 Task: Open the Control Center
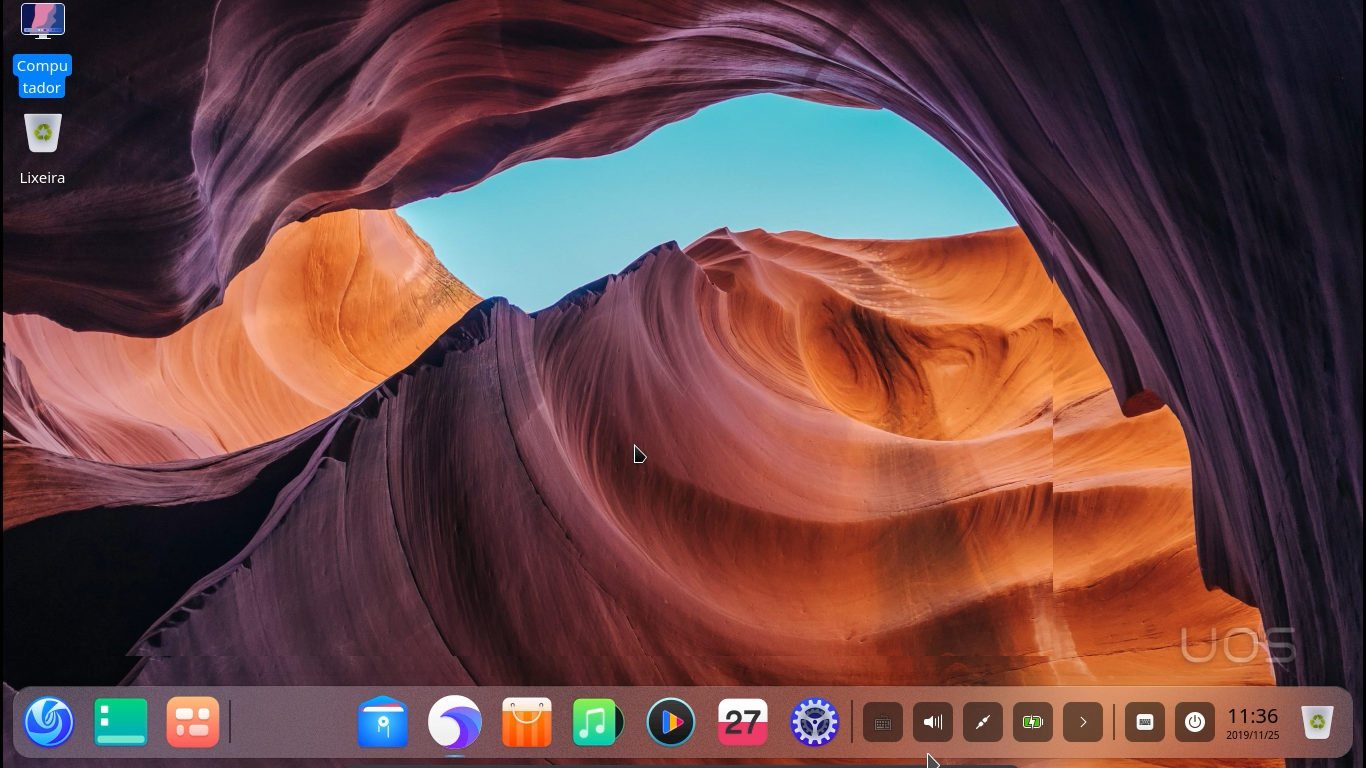tap(814, 722)
